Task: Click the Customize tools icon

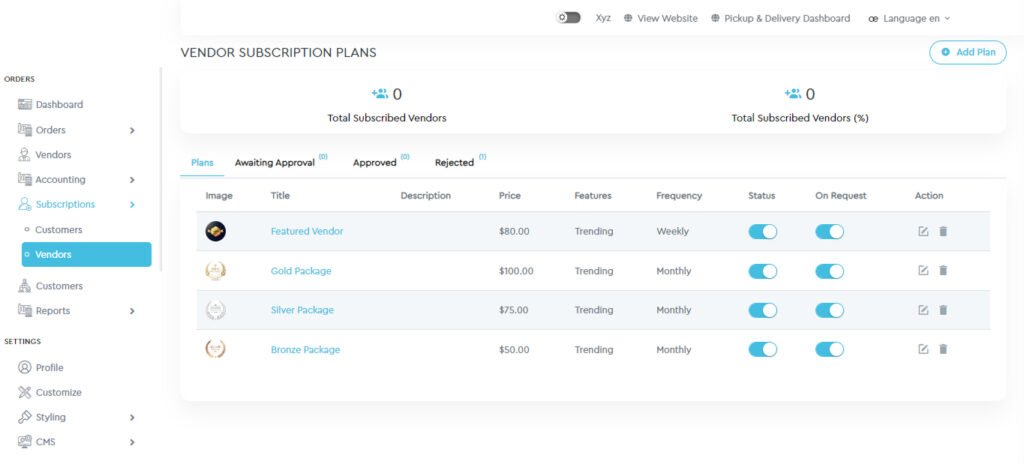Action: [25, 392]
